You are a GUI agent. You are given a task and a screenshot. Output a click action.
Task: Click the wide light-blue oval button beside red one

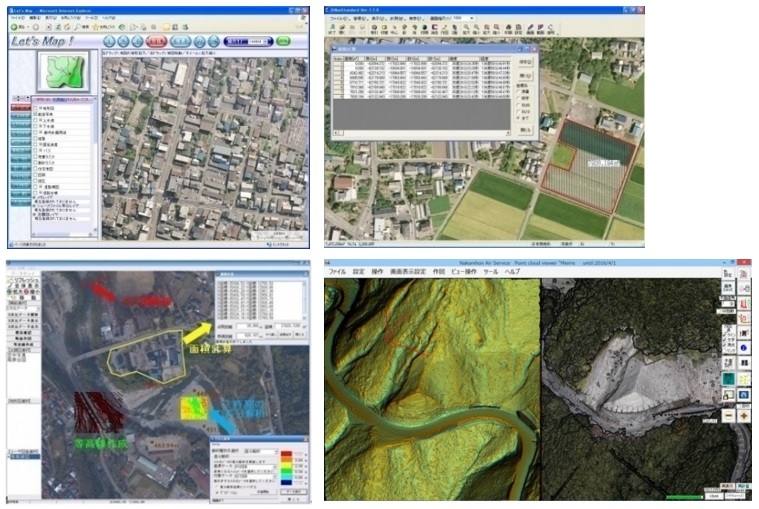pos(181,41)
